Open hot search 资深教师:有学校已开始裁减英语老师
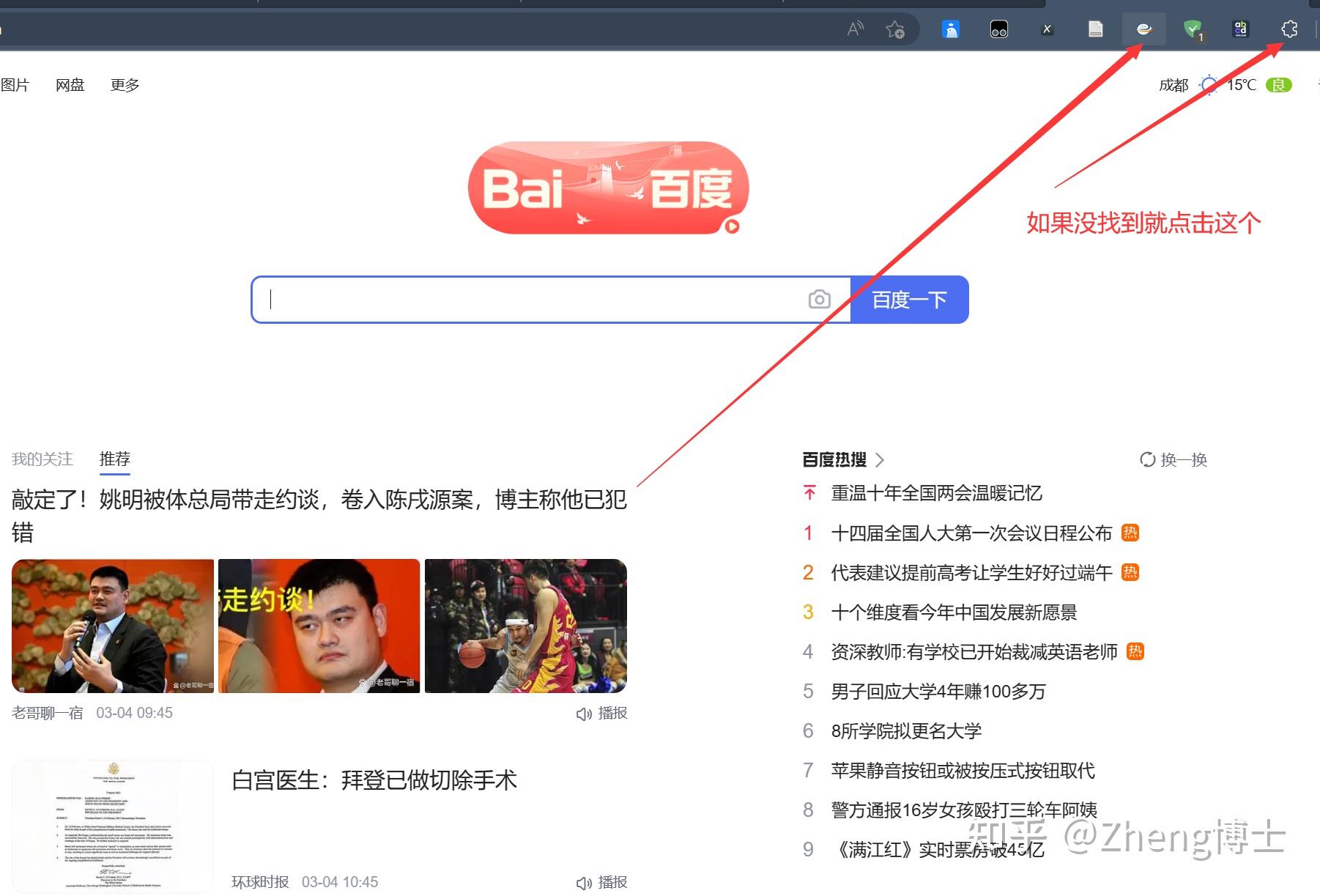Screen dimensions: 1320x896 tap(974, 651)
